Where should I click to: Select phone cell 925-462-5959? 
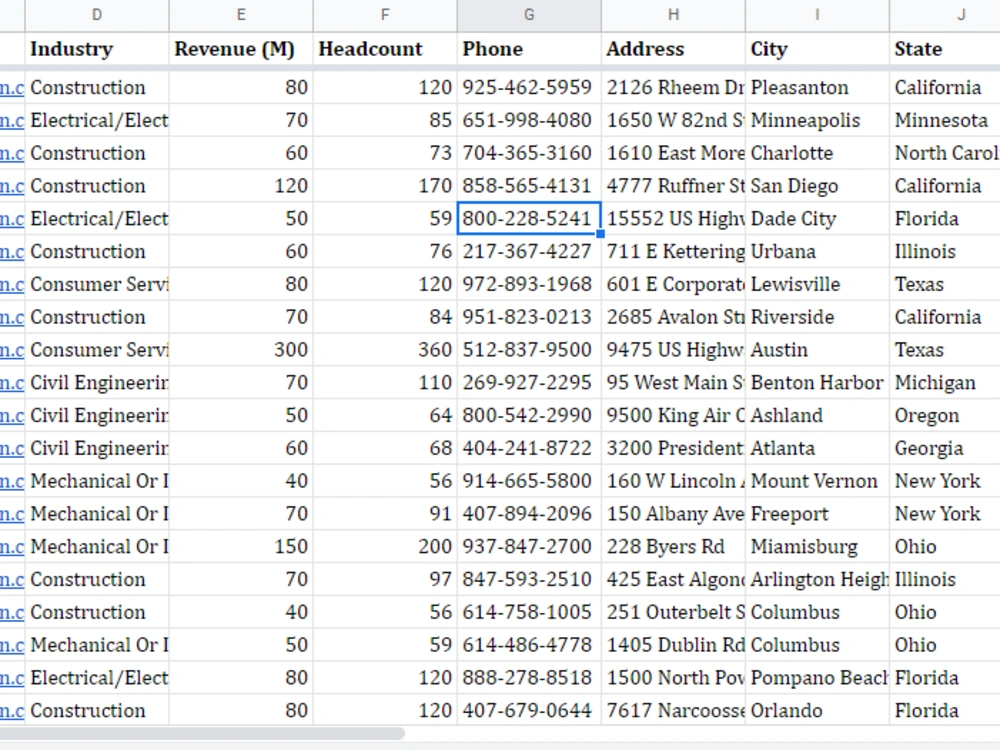[529, 87]
